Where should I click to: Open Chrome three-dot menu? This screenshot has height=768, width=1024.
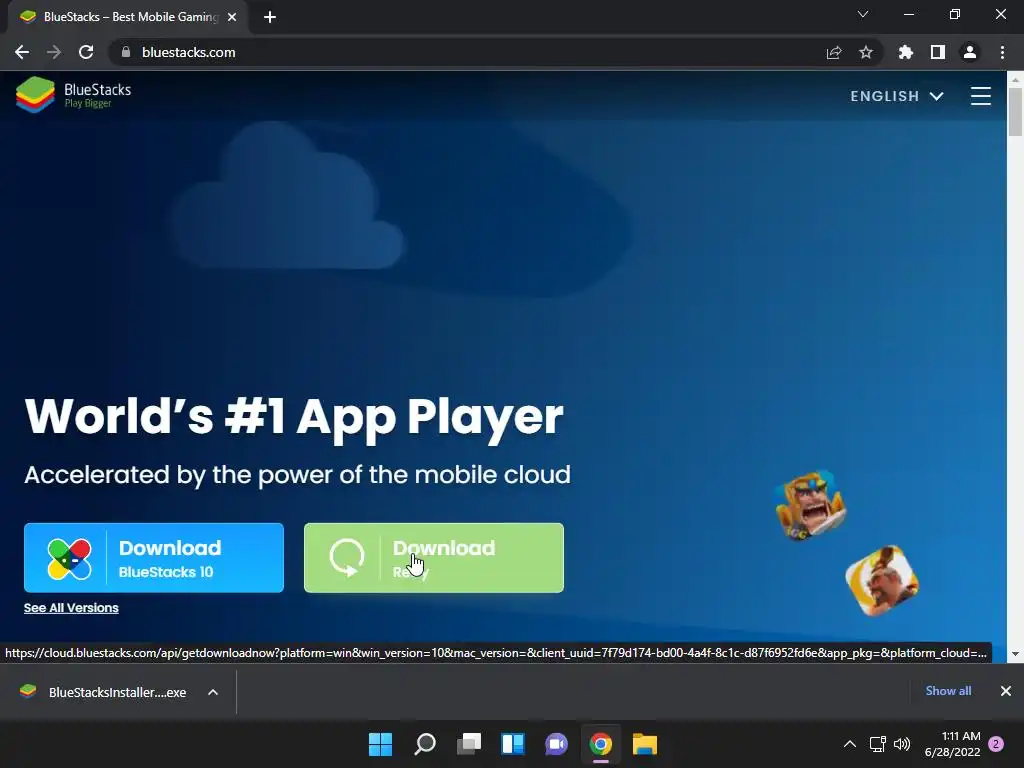point(1002,52)
